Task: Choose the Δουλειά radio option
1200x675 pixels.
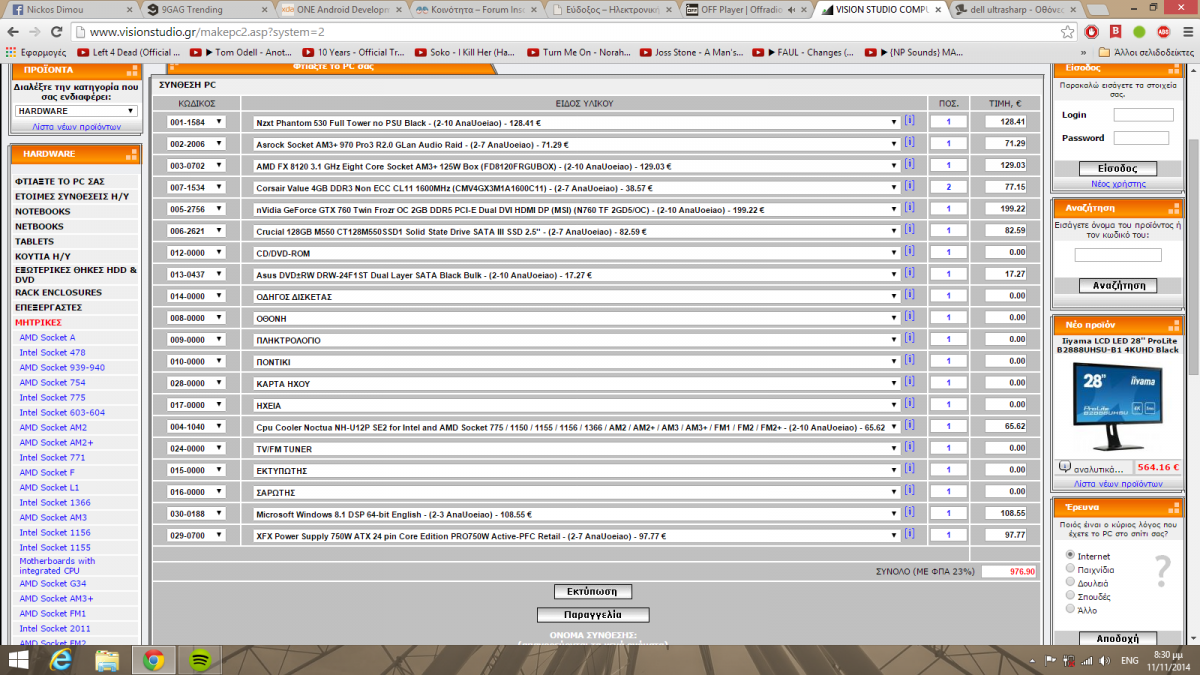Action: pos(1071,581)
